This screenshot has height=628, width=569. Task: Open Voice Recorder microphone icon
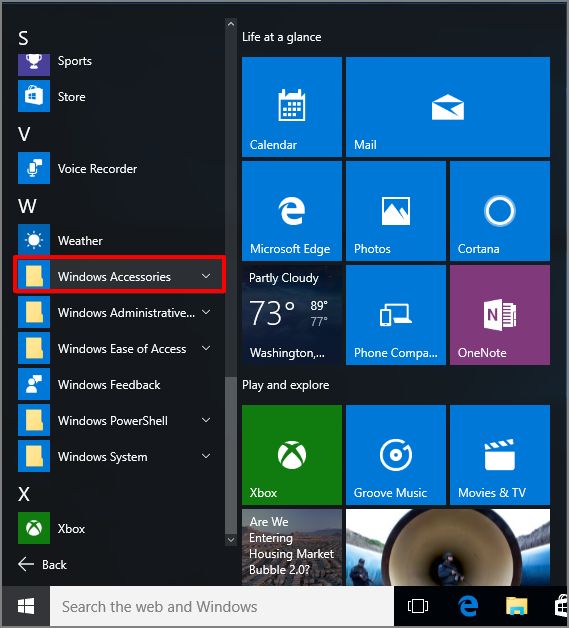(34, 168)
